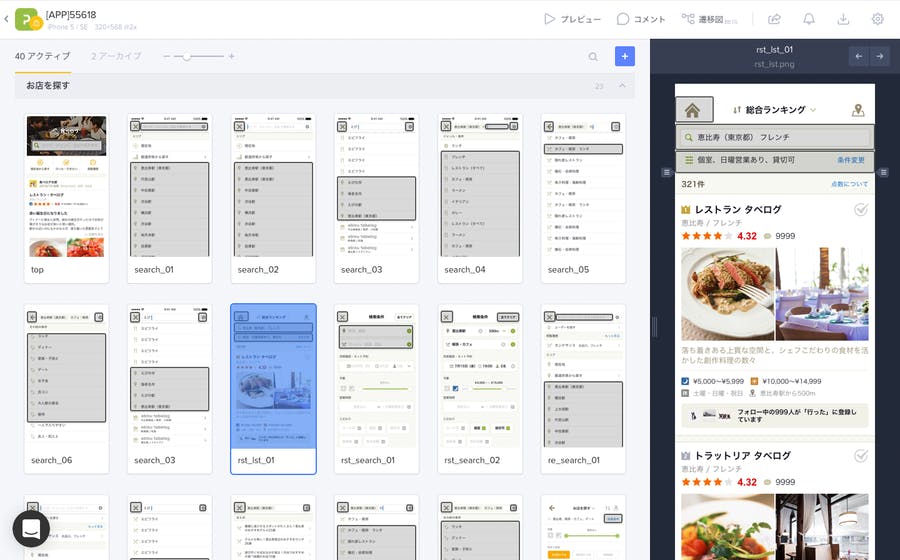Select the search_01 screen thumbnail
Image resolution: width=900 pixels, height=560 pixels.
(170, 198)
